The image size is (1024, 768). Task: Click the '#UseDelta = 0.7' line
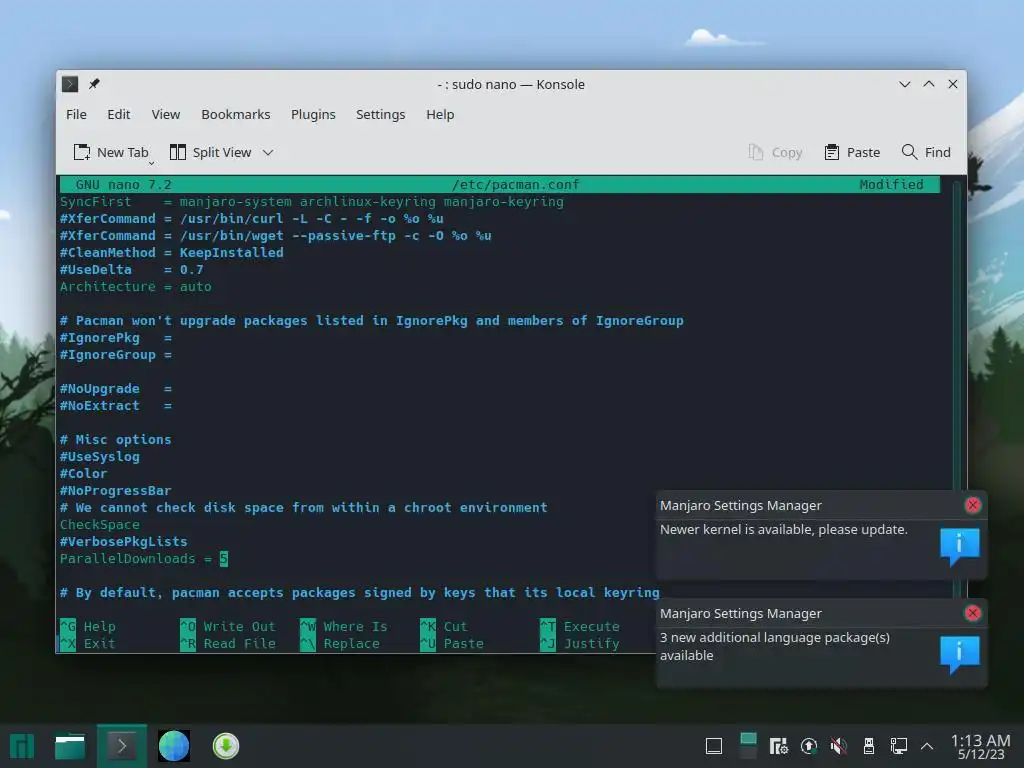click(131, 270)
